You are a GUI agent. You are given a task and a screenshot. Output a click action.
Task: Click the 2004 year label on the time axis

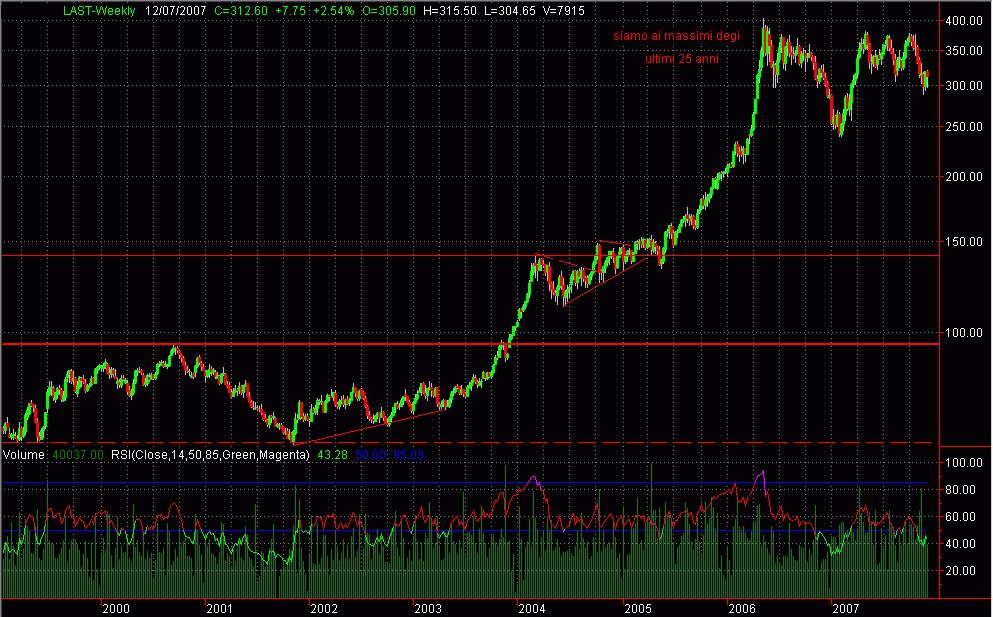[531, 607]
